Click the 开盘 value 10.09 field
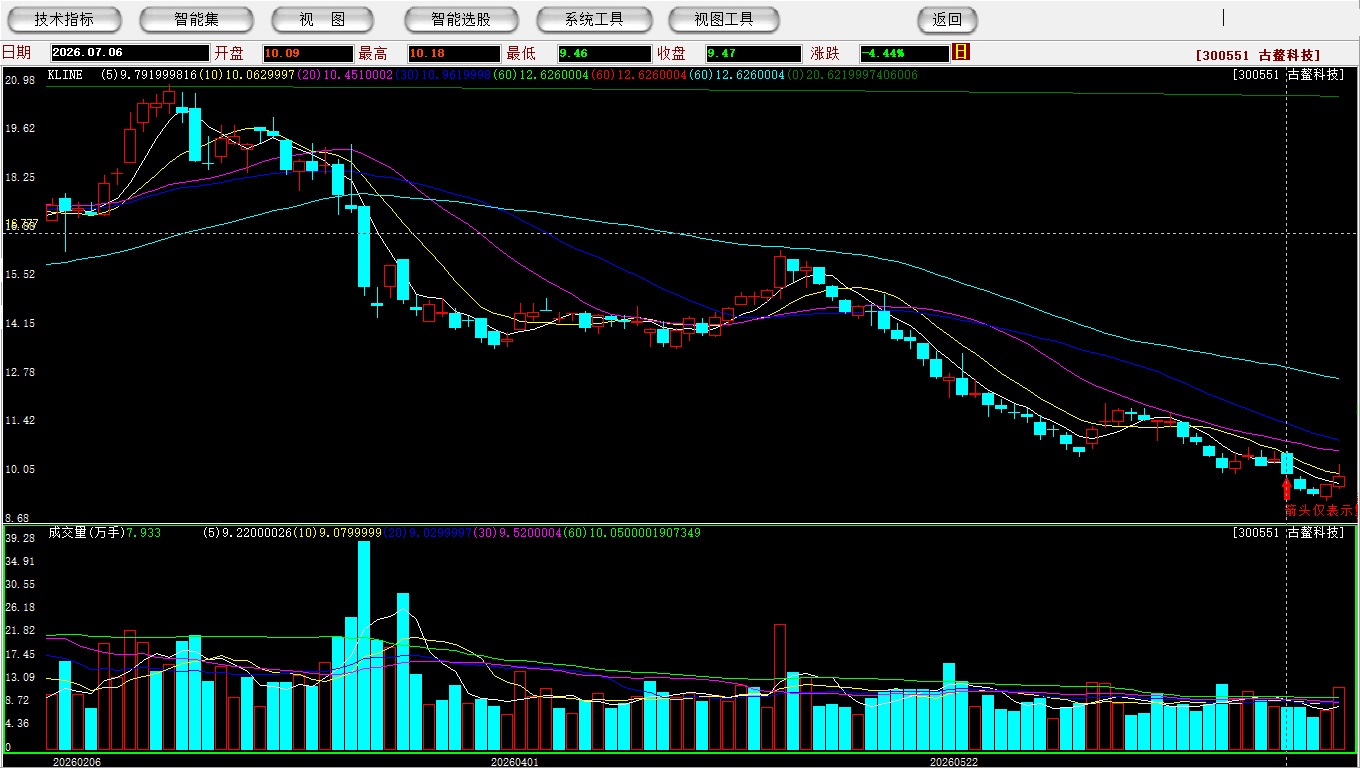 308,53
